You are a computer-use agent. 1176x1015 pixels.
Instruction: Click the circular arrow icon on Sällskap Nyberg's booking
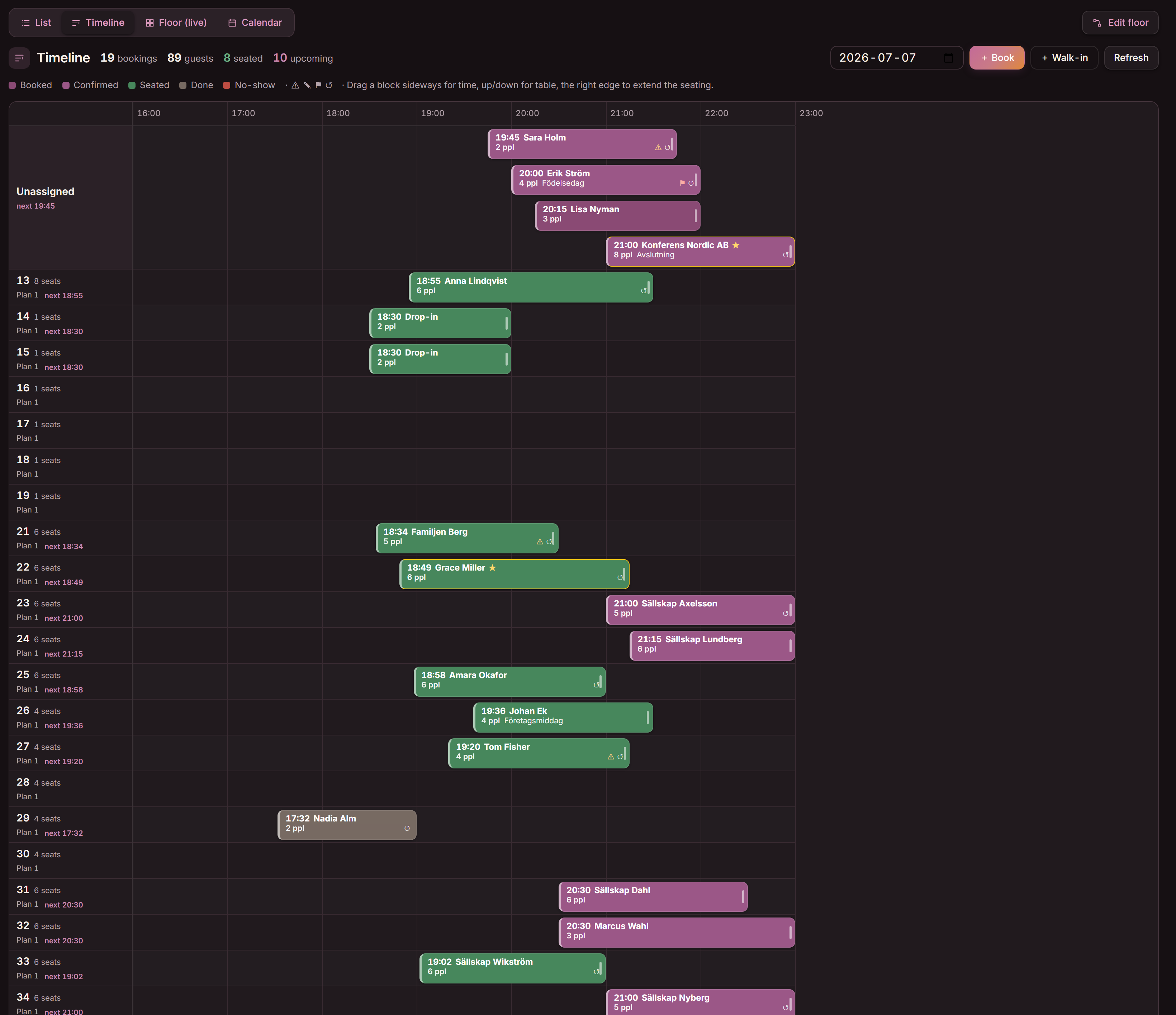786,1007
